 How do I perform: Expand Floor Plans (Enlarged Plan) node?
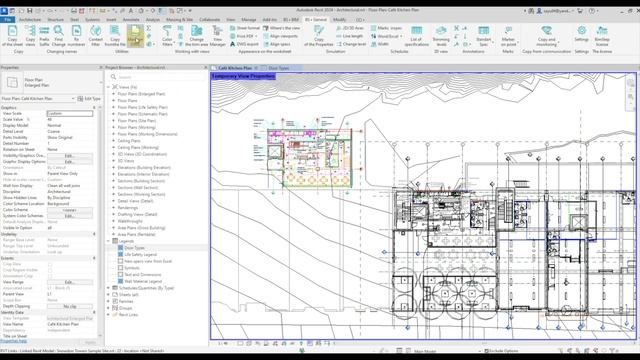pyautogui.click(x=114, y=94)
